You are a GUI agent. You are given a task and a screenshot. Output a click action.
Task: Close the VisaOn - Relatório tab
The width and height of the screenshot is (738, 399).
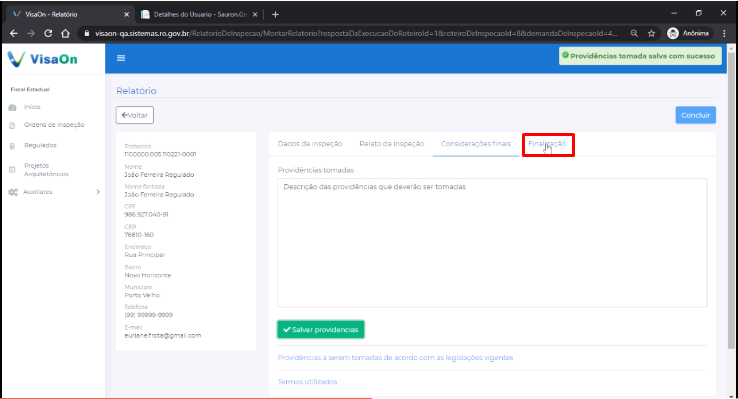[x=126, y=15]
